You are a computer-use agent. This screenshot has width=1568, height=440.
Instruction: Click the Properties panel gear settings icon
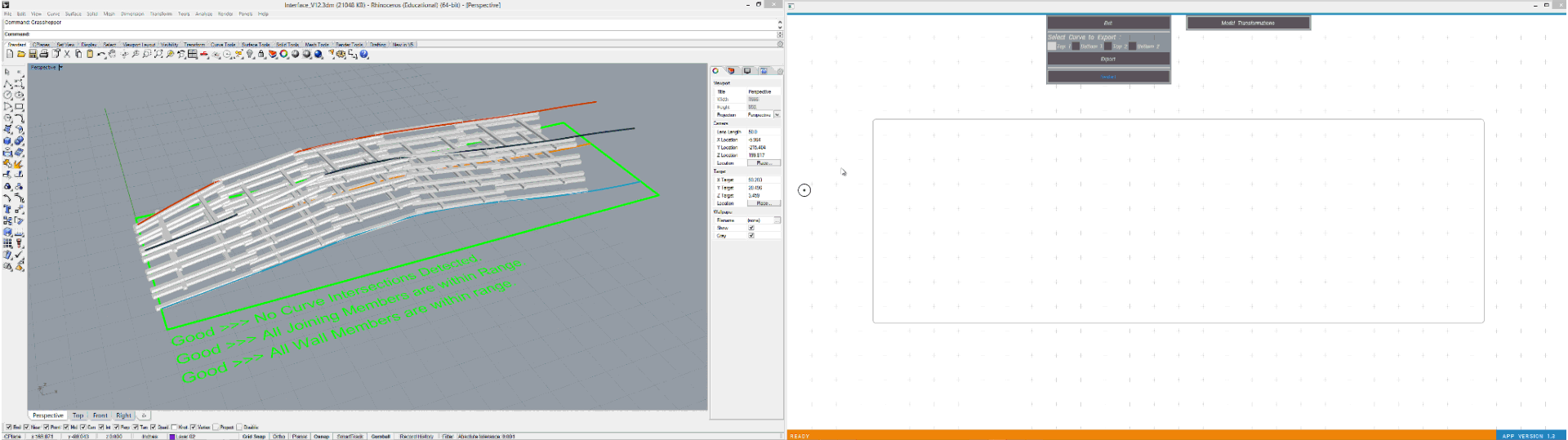[x=781, y=70]
